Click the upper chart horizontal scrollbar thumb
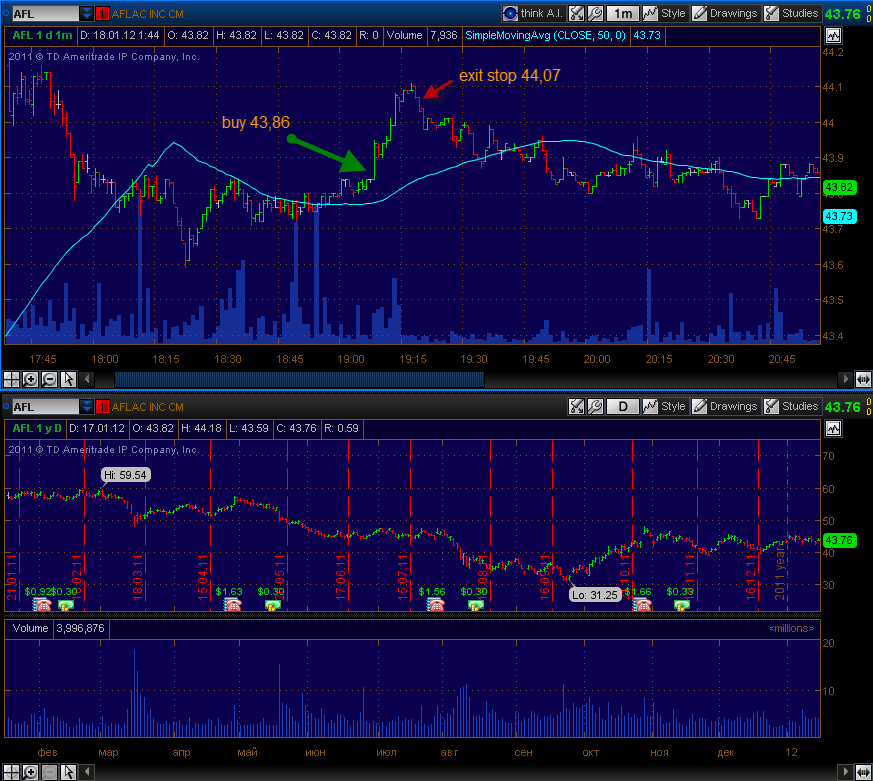Screen dimensions: 873x781 pyautogui.click(x=300, y=380)
